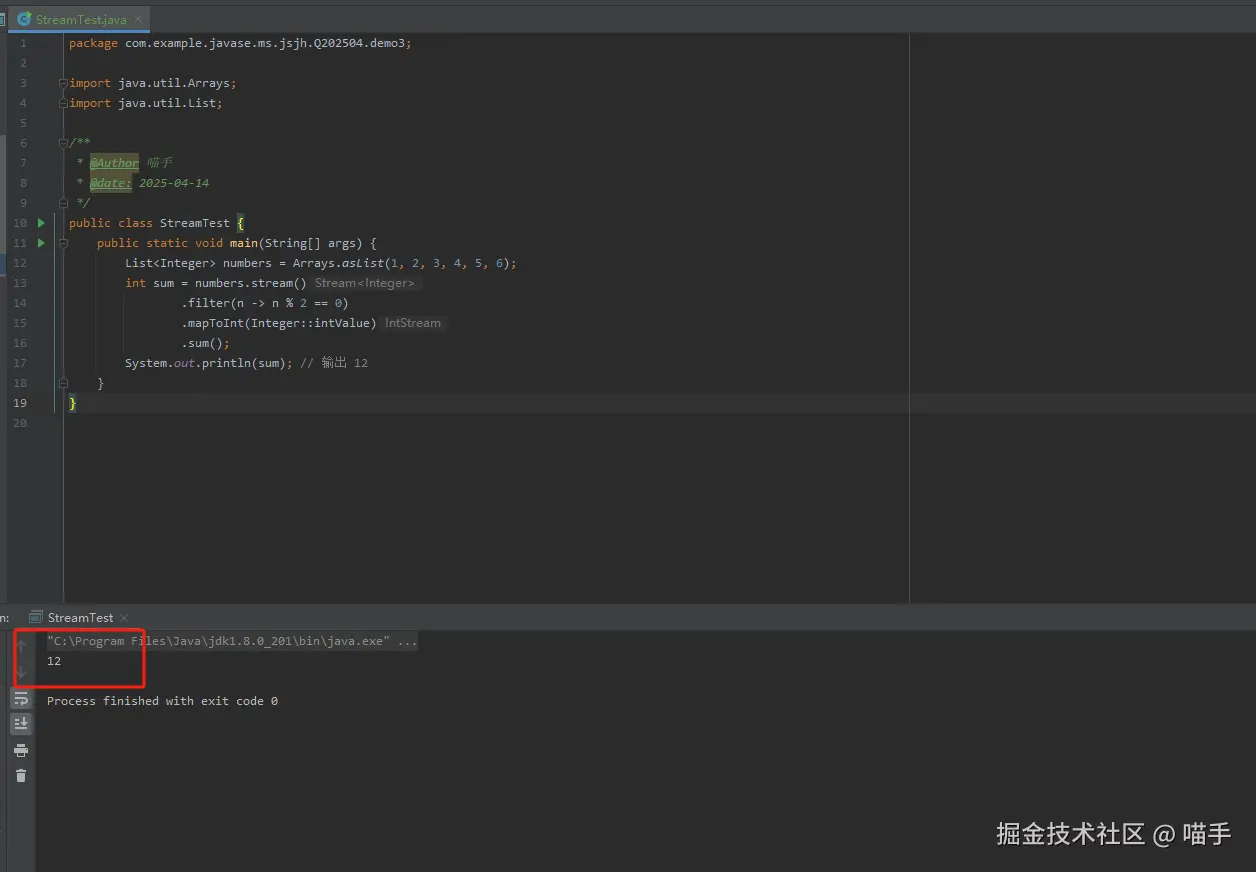Click the IntStream inlay hint

pos(412,323)
